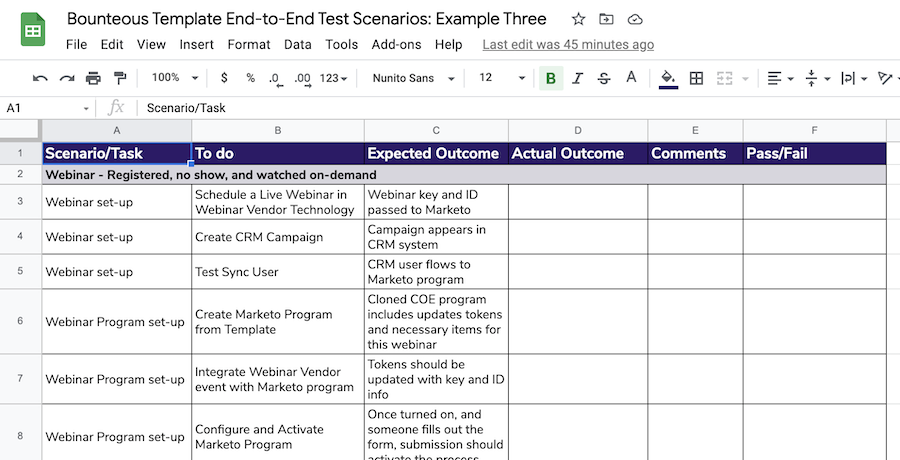Increase decimal places
900x460 pixels.
click(302, 79)
